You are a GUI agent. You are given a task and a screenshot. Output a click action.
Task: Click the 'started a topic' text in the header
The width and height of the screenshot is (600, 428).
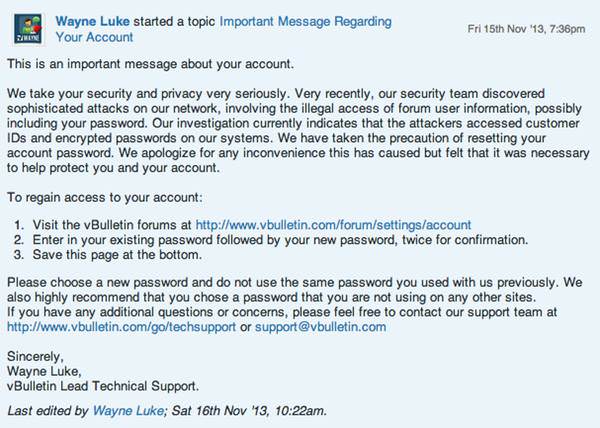pyautogui.click(x=174, y=21)
